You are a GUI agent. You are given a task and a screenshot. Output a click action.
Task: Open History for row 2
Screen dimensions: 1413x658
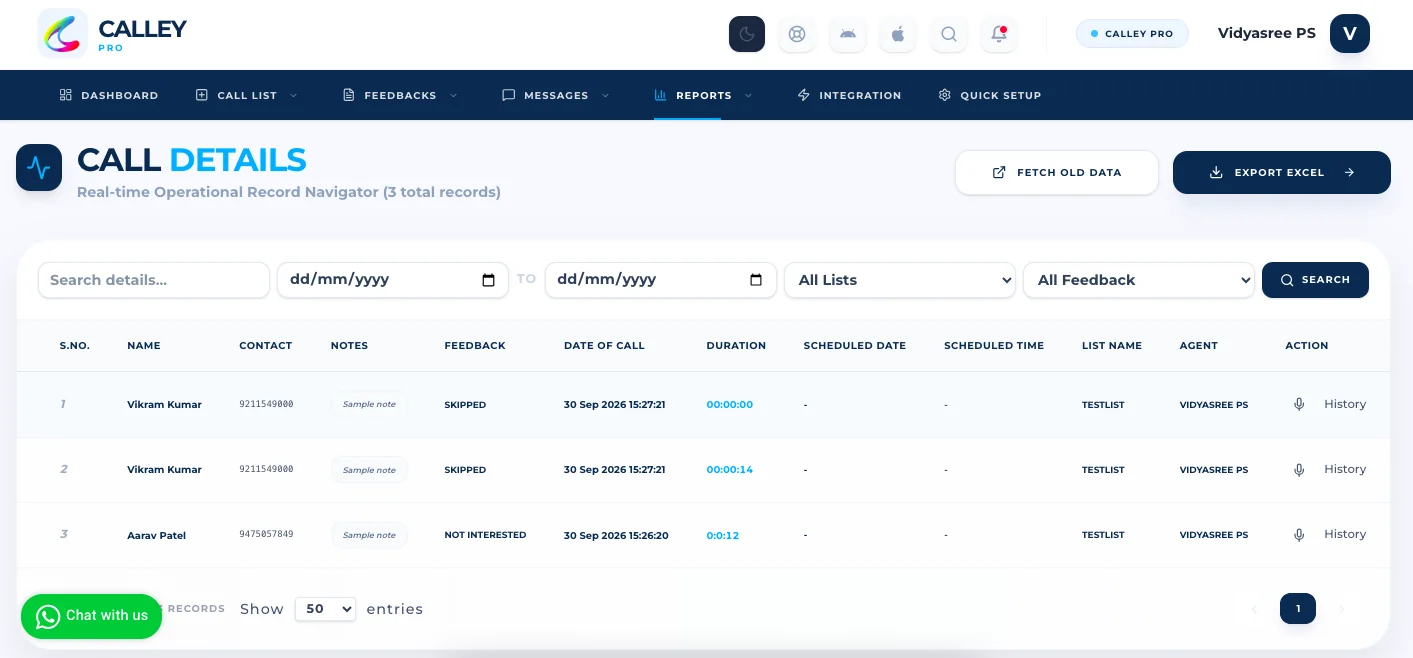(1345, 469)
